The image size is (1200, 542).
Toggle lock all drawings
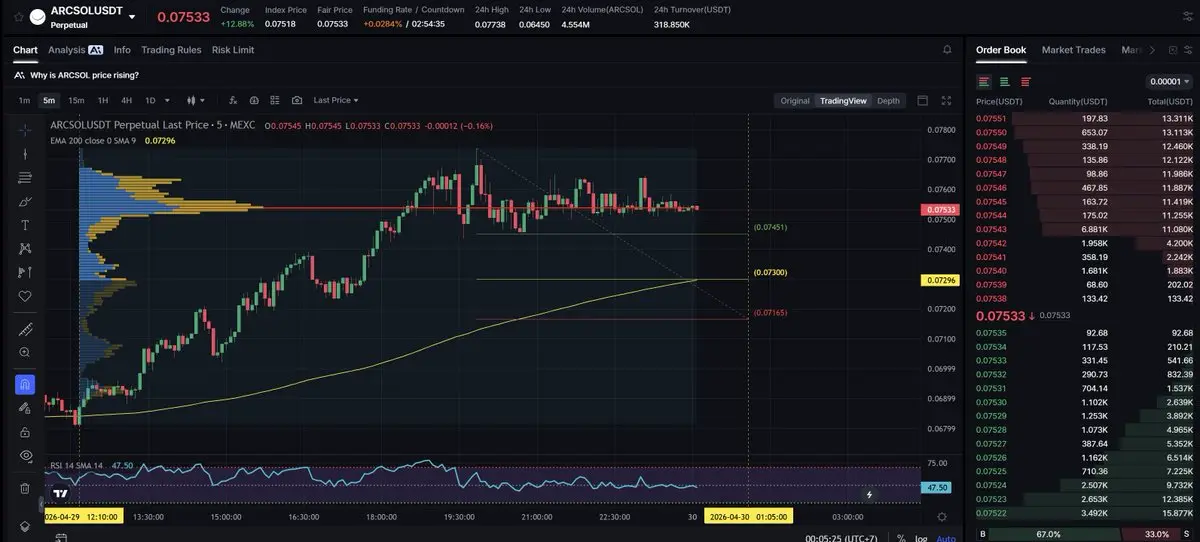pyautogui.click(x=25, y=431)
